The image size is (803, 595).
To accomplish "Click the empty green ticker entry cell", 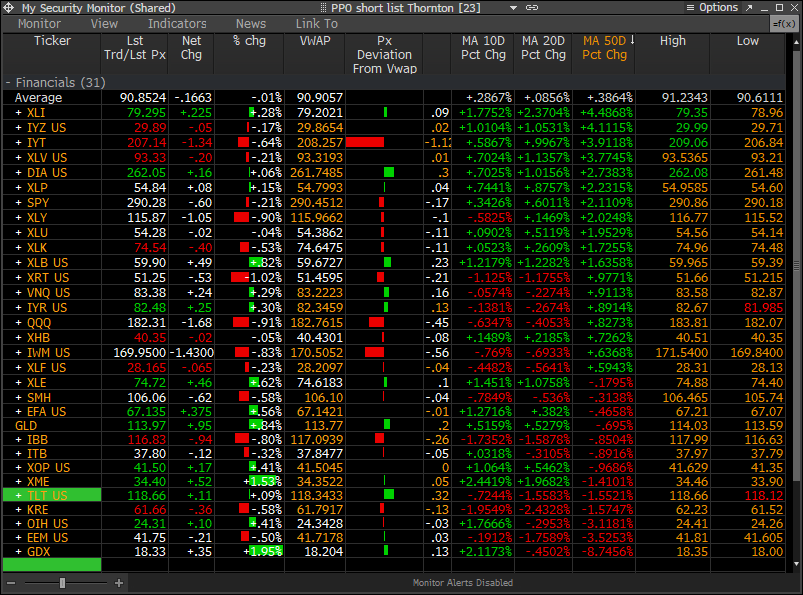I will point(52,565).
